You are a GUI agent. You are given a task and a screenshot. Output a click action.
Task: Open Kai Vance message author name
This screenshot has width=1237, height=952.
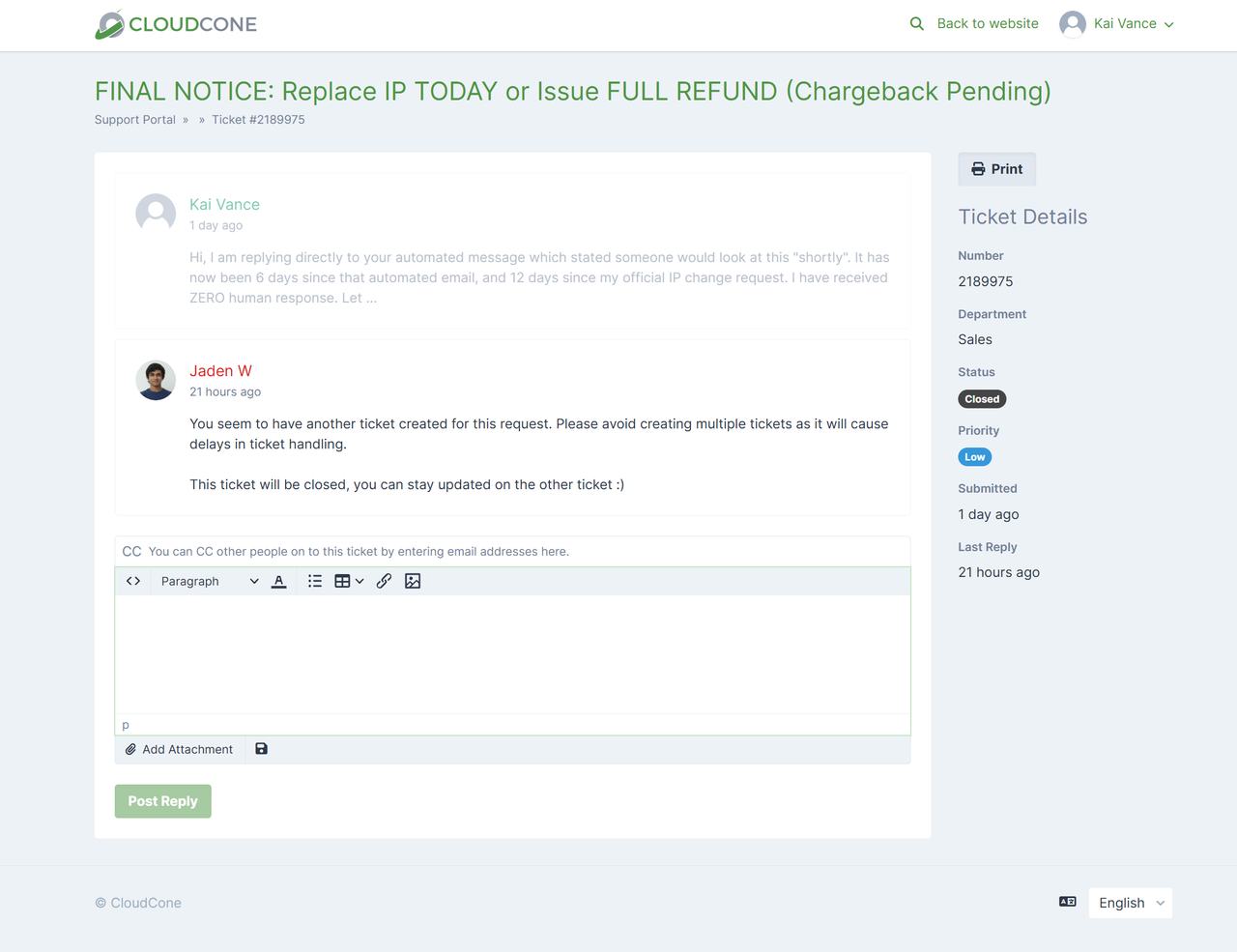(x=224, y=205)
